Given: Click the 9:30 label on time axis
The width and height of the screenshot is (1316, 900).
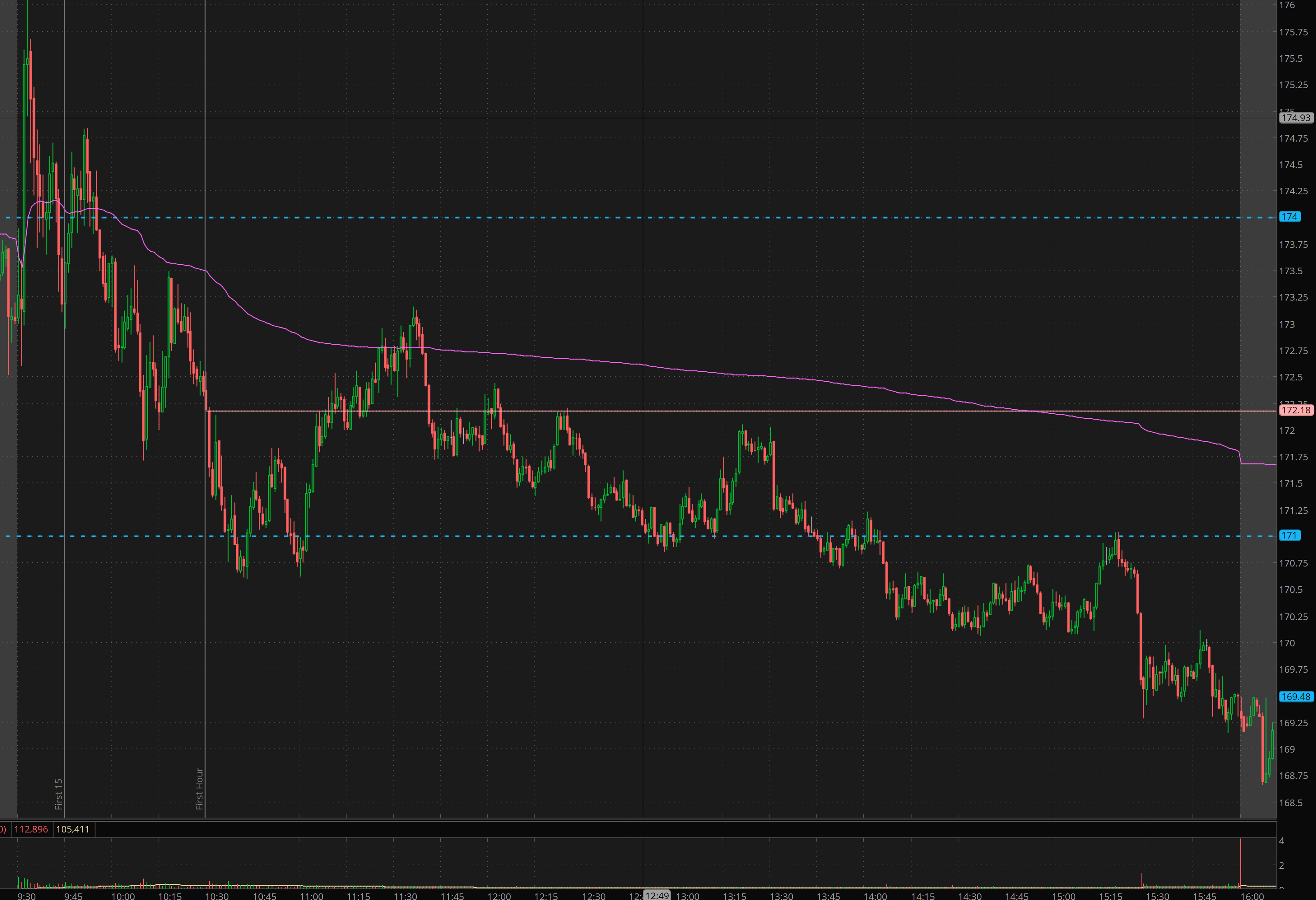Looking at the screenshot, I should (26, 896).
